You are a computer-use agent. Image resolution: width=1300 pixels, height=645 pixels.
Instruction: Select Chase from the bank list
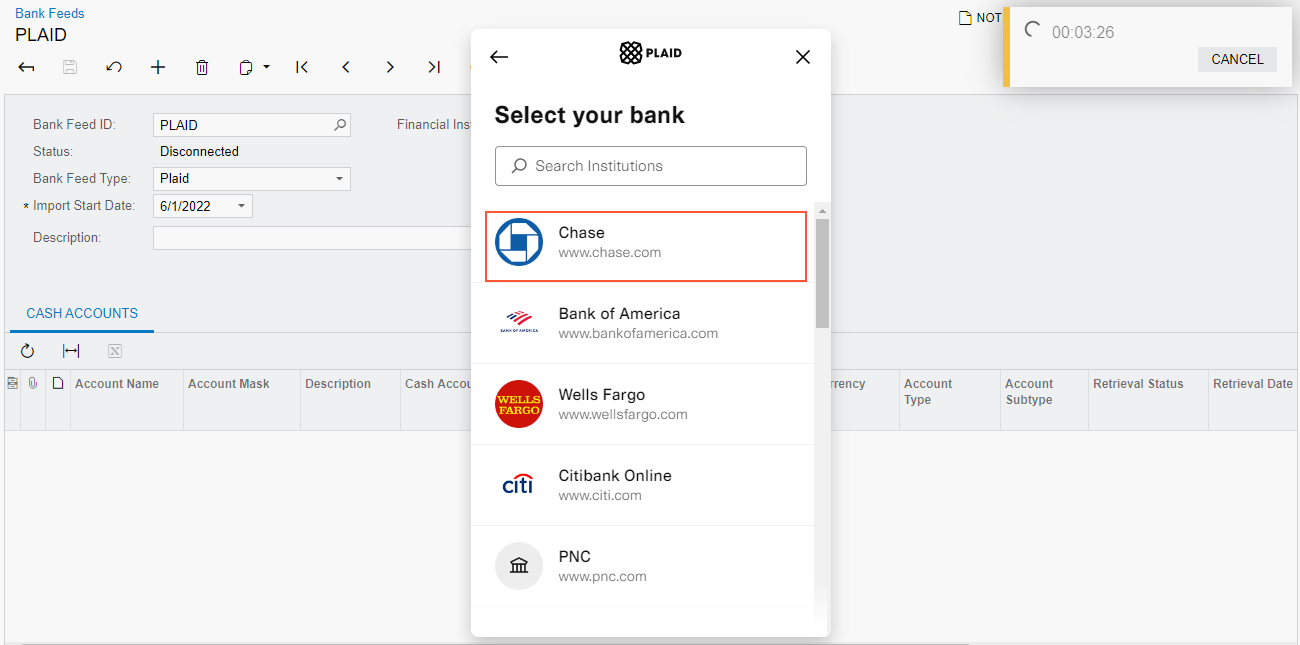[646, 246]
